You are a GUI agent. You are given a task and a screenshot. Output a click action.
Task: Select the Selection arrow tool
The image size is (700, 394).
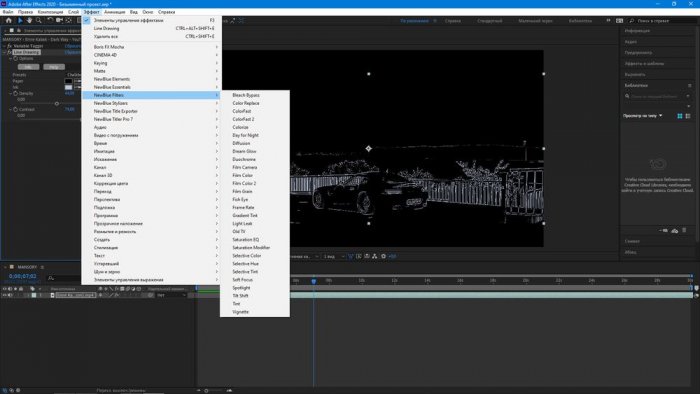click(x=20, y=21)
